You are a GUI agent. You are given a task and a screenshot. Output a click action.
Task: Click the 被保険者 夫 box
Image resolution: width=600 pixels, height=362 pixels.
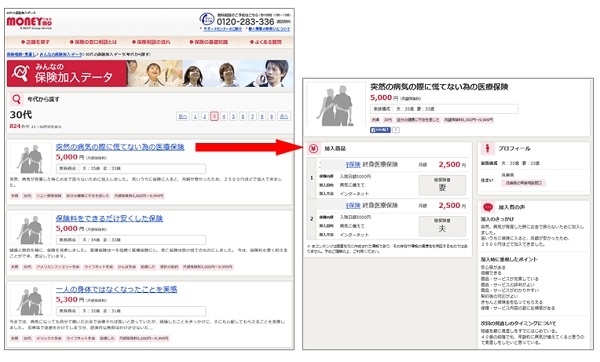[442, 226]
